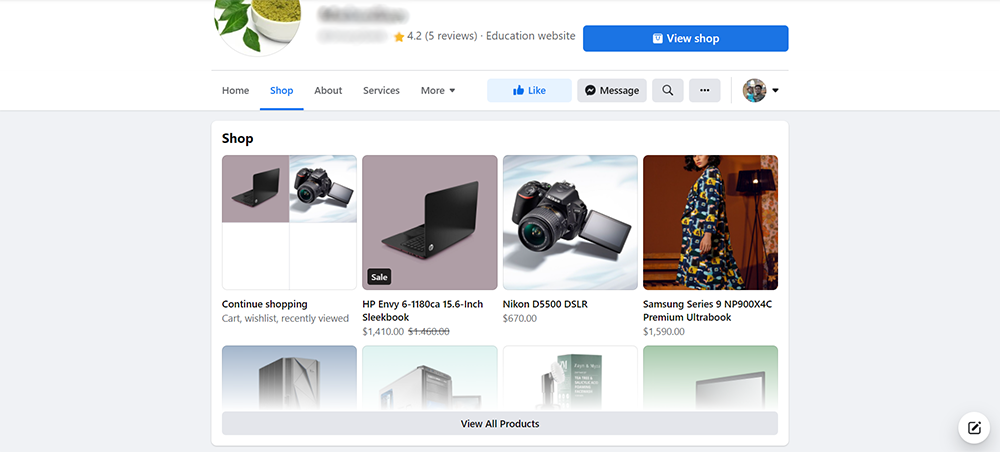Click the Samsung Series 9 NP900X4C title
Image resolution: width=1000 pixels, height=452 pixels.
[x=707, y=310]
